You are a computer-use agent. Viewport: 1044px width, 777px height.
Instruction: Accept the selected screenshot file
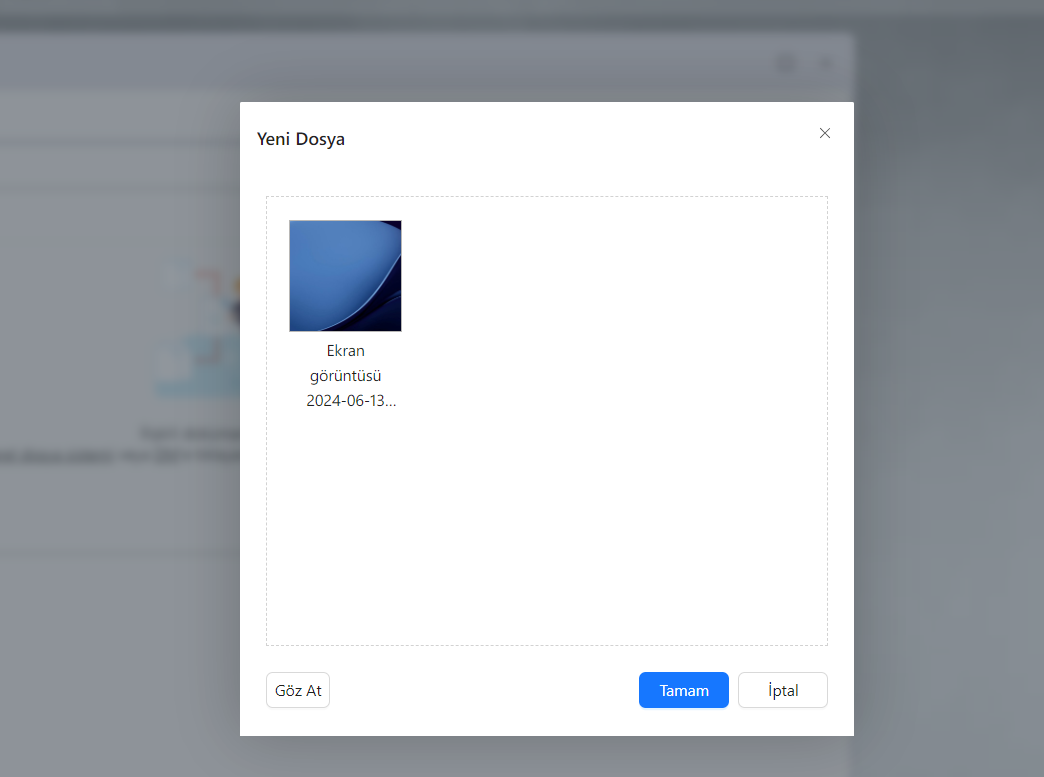[683, 690]
